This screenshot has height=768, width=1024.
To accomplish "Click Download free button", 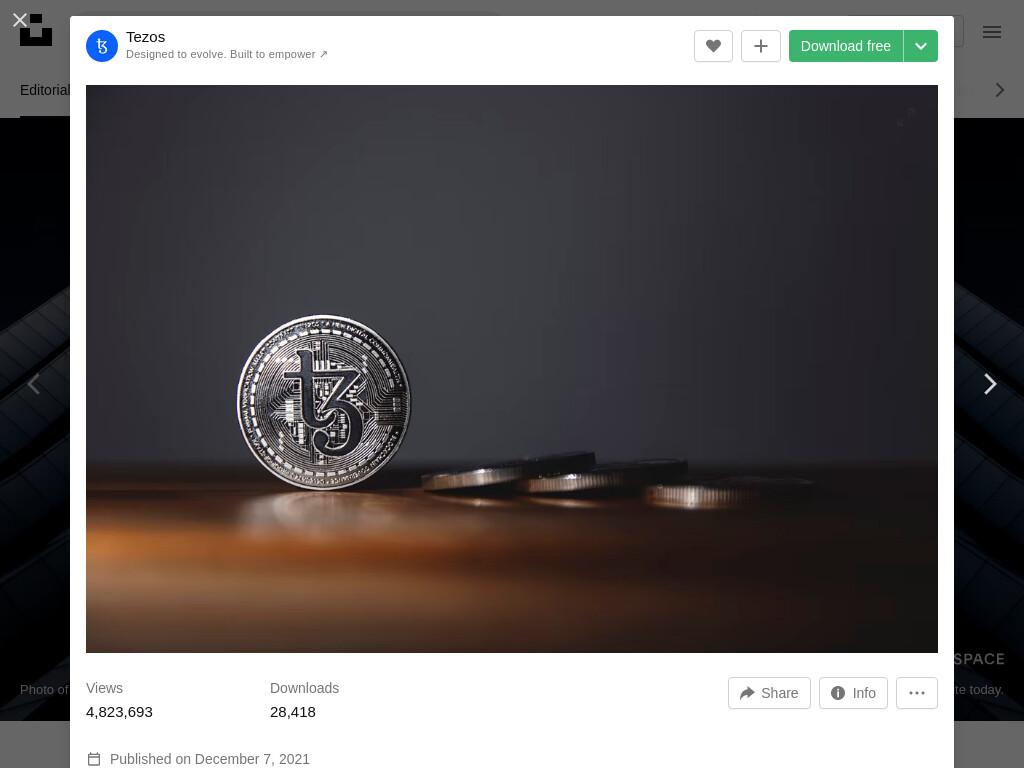I will click(x=846, y=46).
